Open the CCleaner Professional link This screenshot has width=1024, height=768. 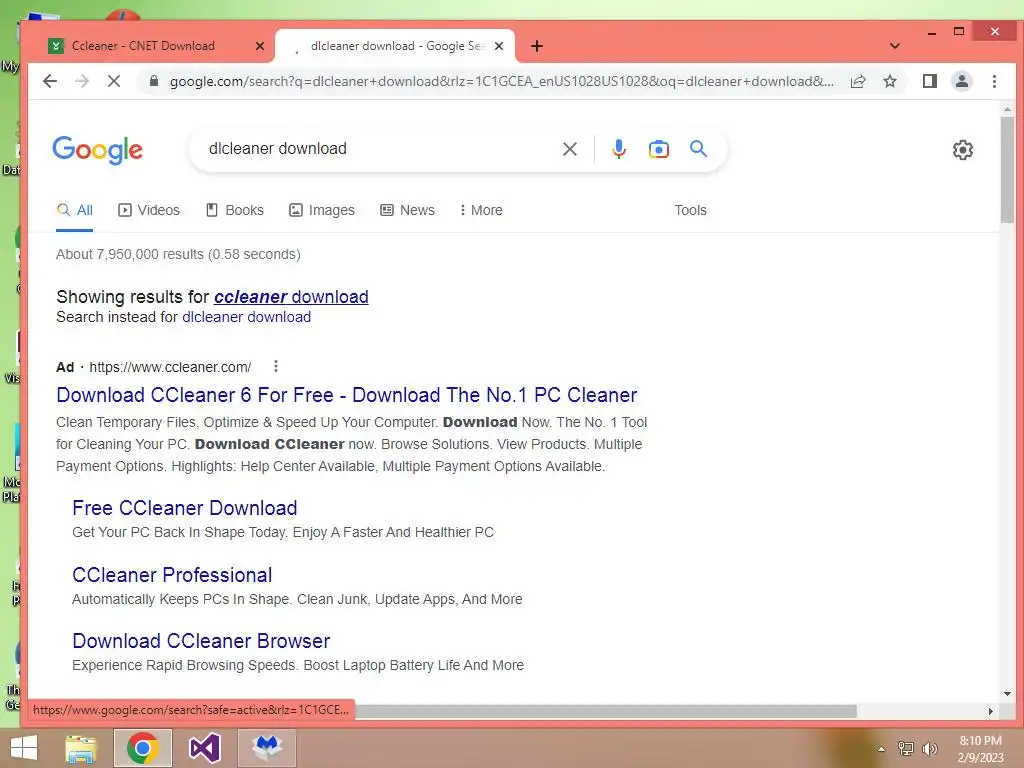tap(172, 575)
